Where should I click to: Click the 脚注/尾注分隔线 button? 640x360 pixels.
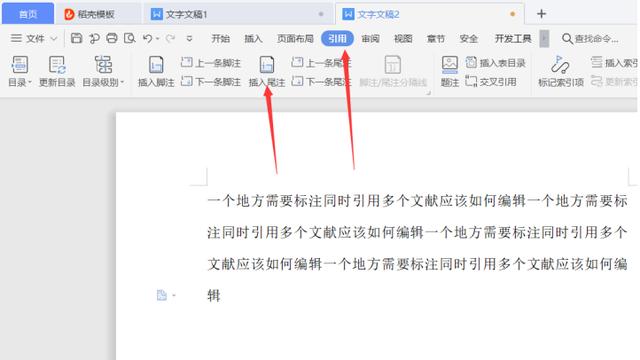[x=393, y=72]
